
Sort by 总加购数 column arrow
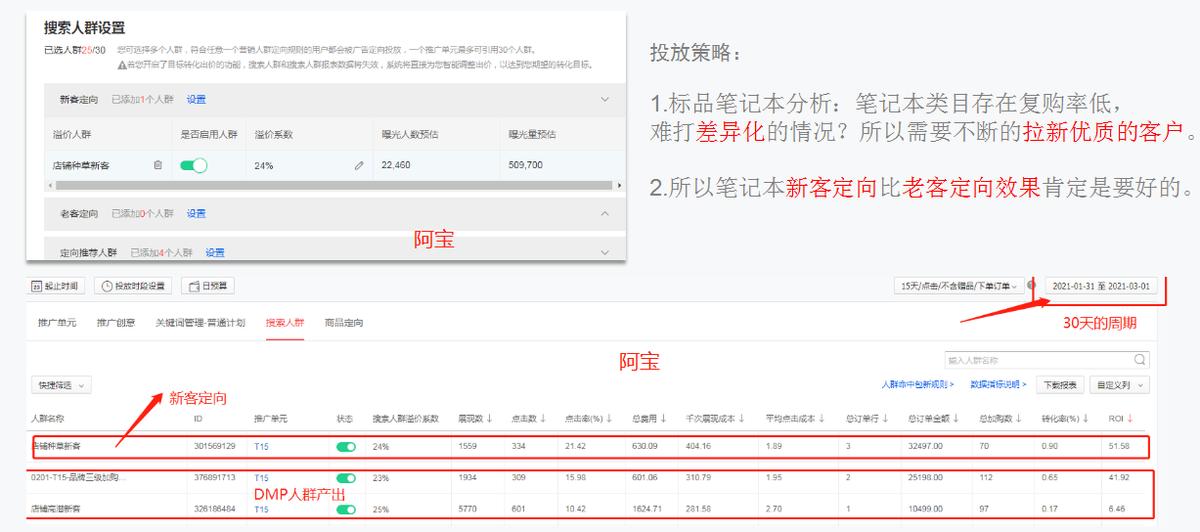[1020, 418]
